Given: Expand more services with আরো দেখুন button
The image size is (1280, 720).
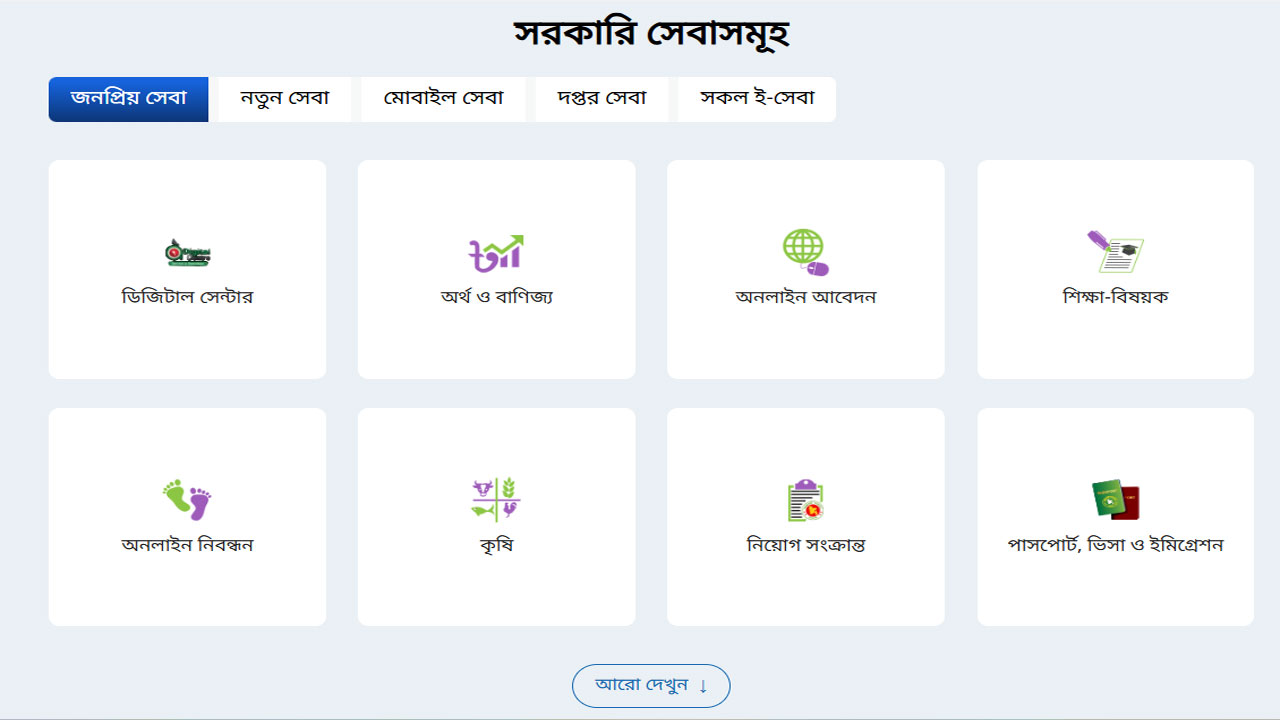Looking at the screenshot, I should coord(651,686).
